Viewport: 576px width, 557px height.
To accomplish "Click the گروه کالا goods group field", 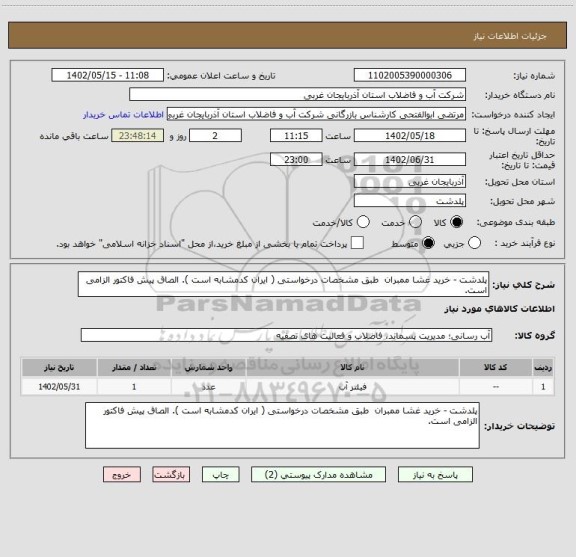I will click(x=286, y=335).
